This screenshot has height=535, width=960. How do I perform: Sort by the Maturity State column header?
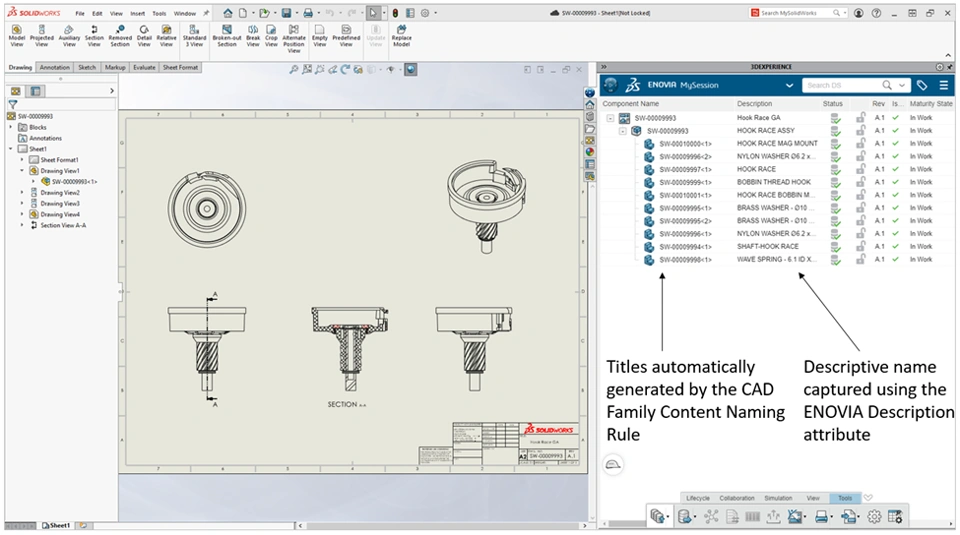coord(930,103)
